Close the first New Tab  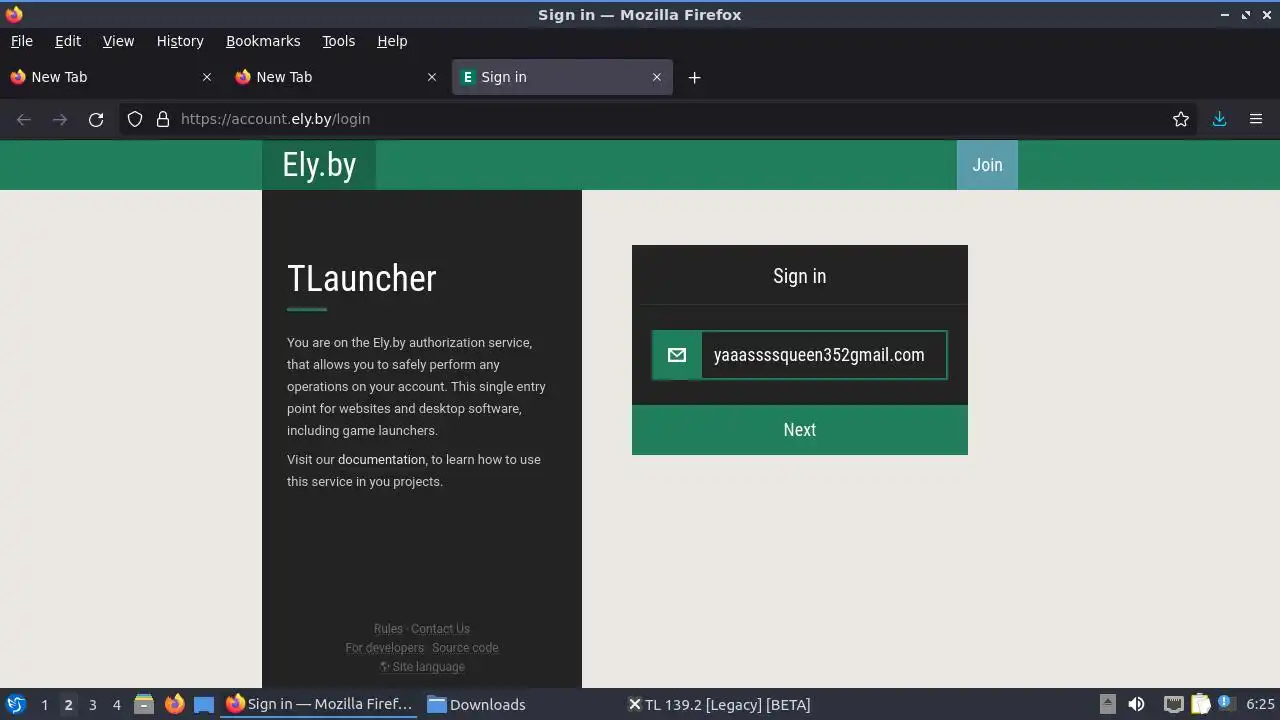tap(207, 77)
